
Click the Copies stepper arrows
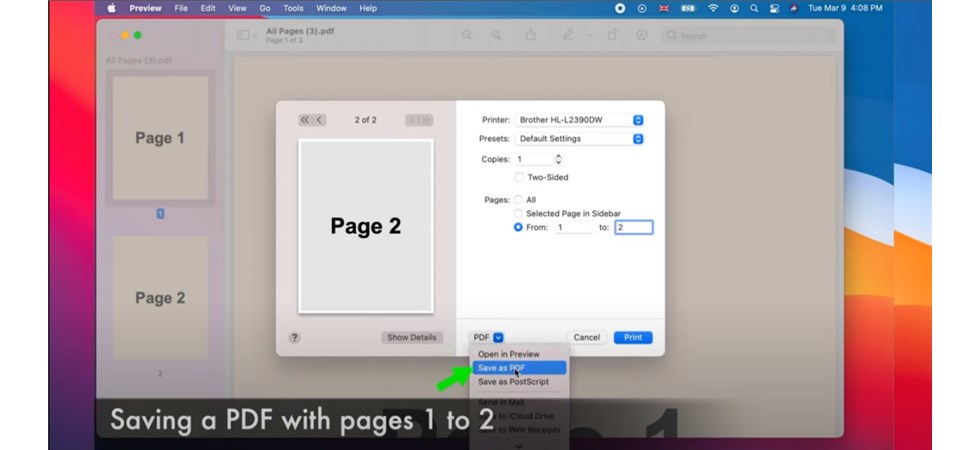pyautogui.click(x=558, y=159)
